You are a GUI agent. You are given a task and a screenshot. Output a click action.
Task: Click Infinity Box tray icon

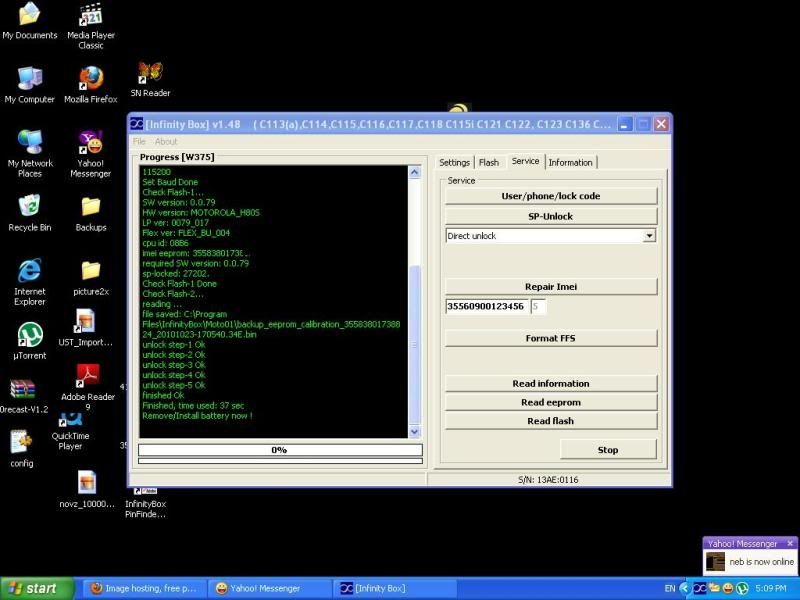point(699,588)
